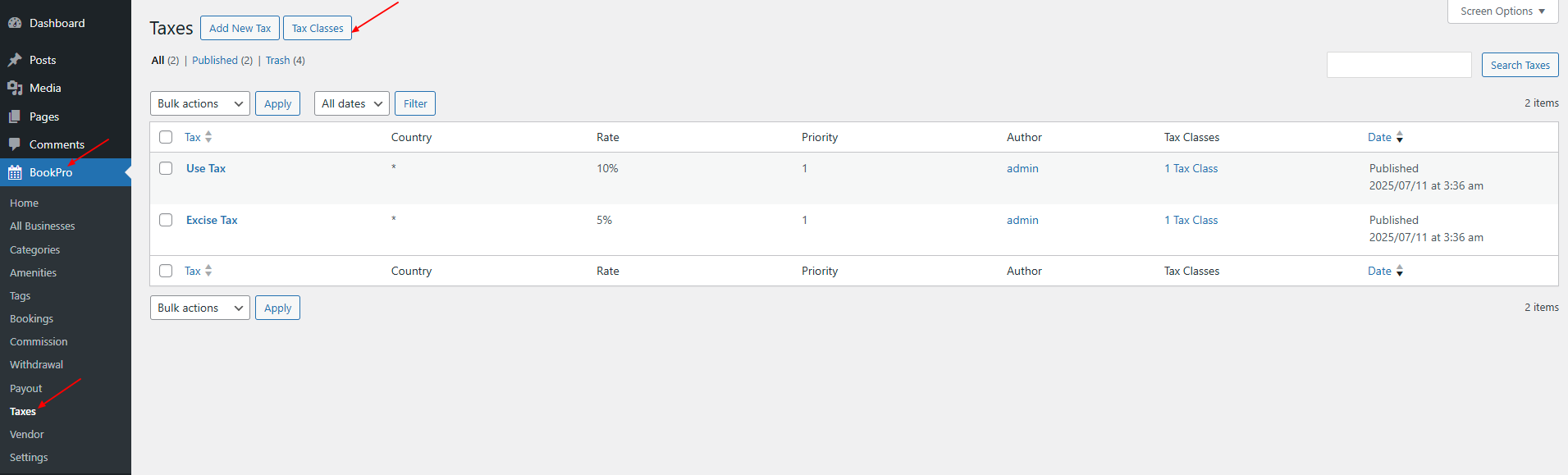View the Trash (4) filter link
Viewport: 1568px width, 475px height.
[x=285, y=60]
